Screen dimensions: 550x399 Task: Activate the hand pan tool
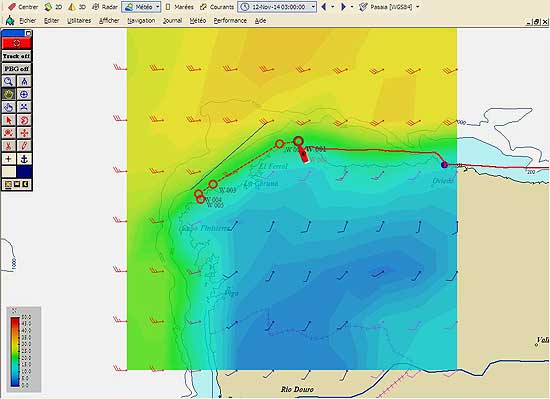click(x=9, y=107)
